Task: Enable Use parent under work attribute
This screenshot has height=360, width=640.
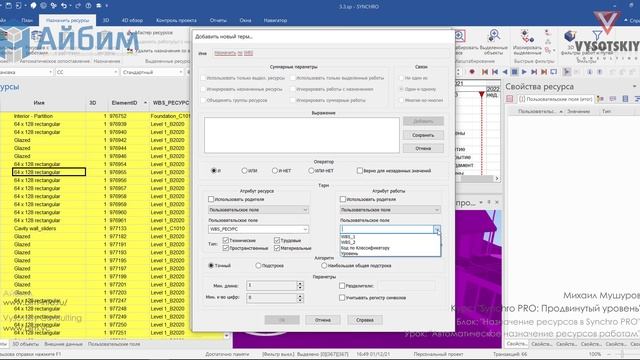Action: point(342,199)
